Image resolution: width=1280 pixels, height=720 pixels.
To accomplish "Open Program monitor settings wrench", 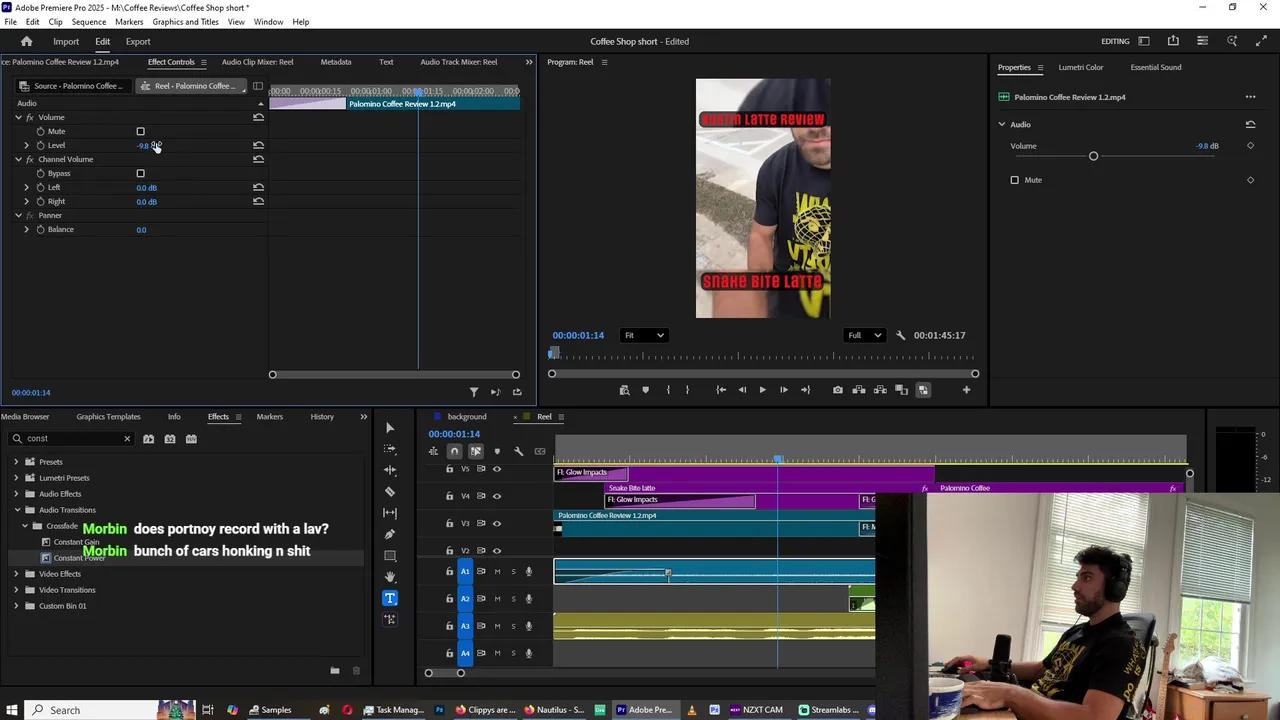I will pos(900,336).
